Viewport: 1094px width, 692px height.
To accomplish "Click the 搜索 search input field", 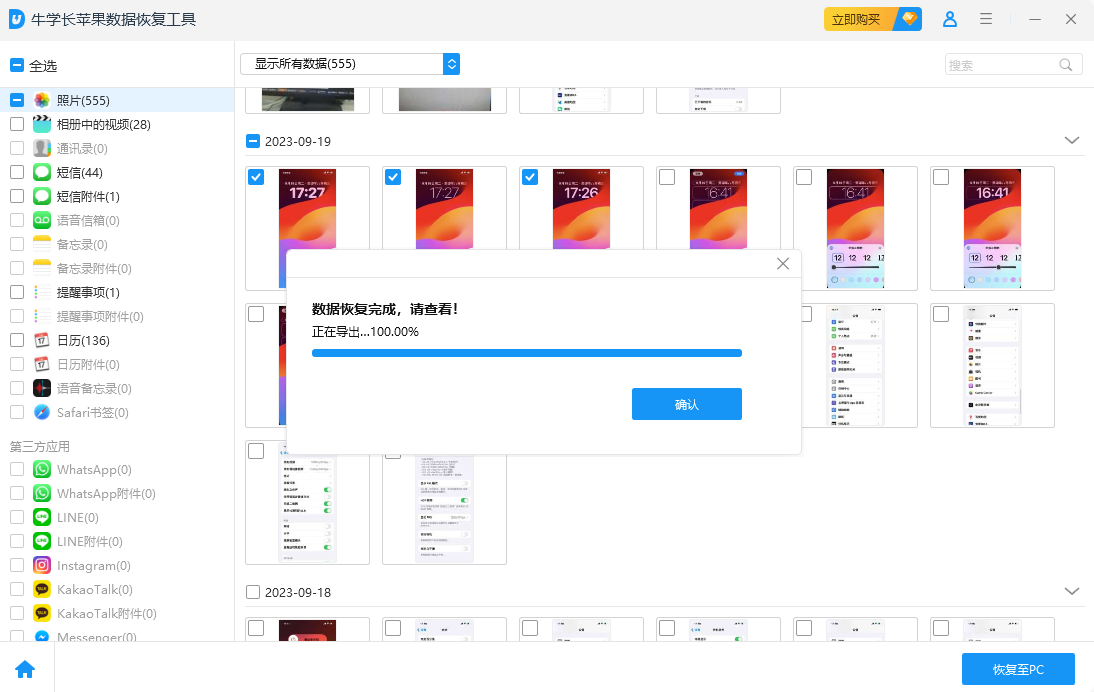I will [1005, 63].
